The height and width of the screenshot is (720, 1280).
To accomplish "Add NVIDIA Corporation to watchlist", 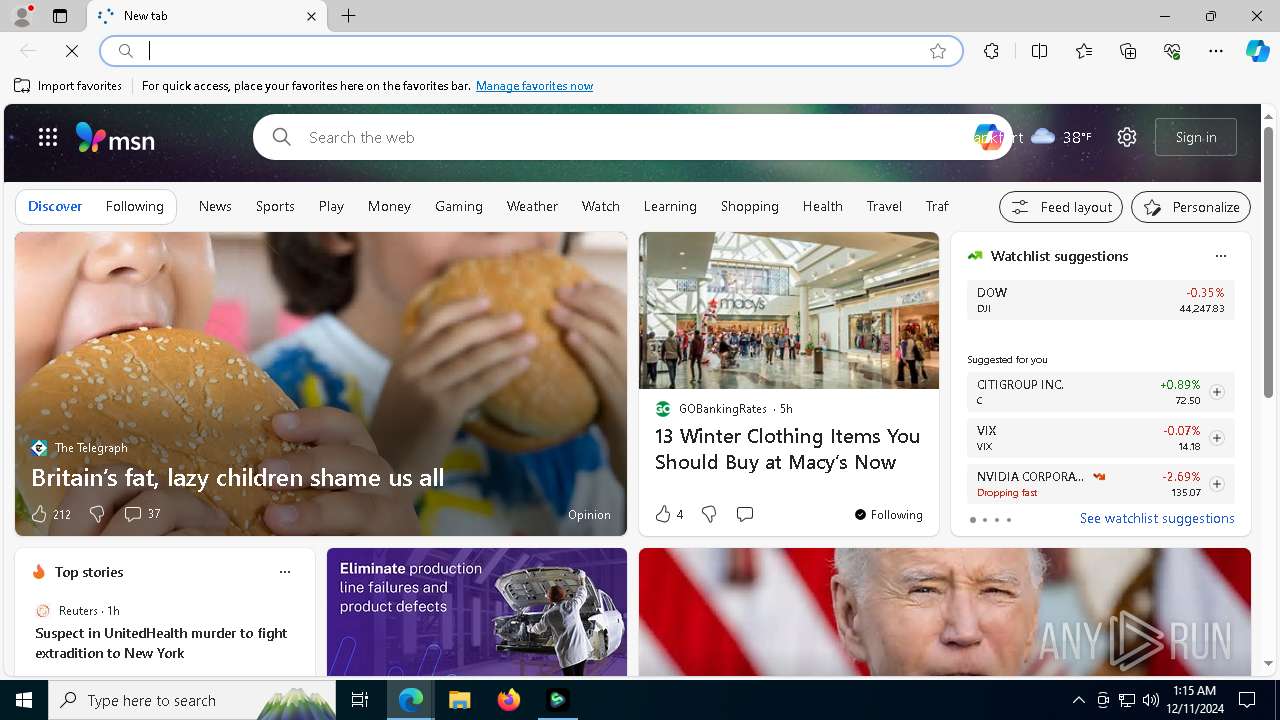I will click(1216, 484).
